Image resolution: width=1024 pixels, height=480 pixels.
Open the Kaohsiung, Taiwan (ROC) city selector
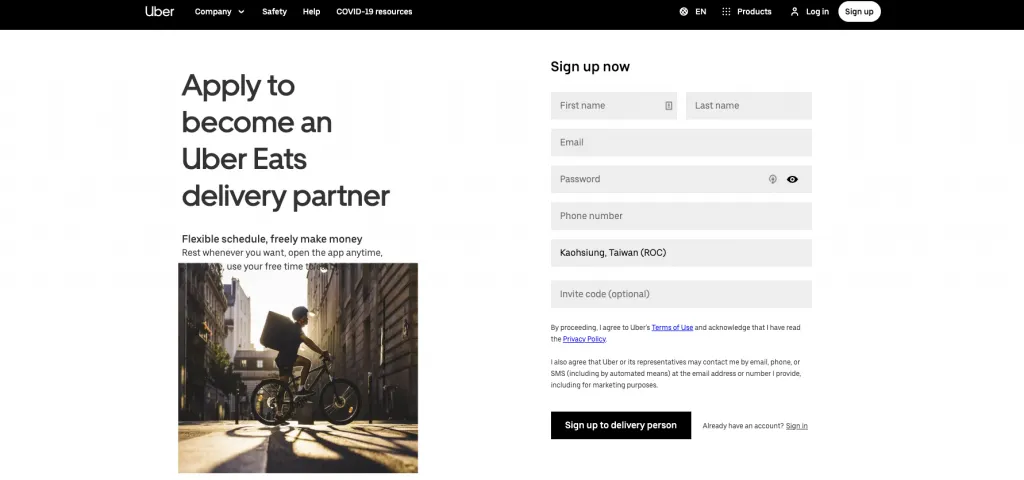[x=681, y=253]
